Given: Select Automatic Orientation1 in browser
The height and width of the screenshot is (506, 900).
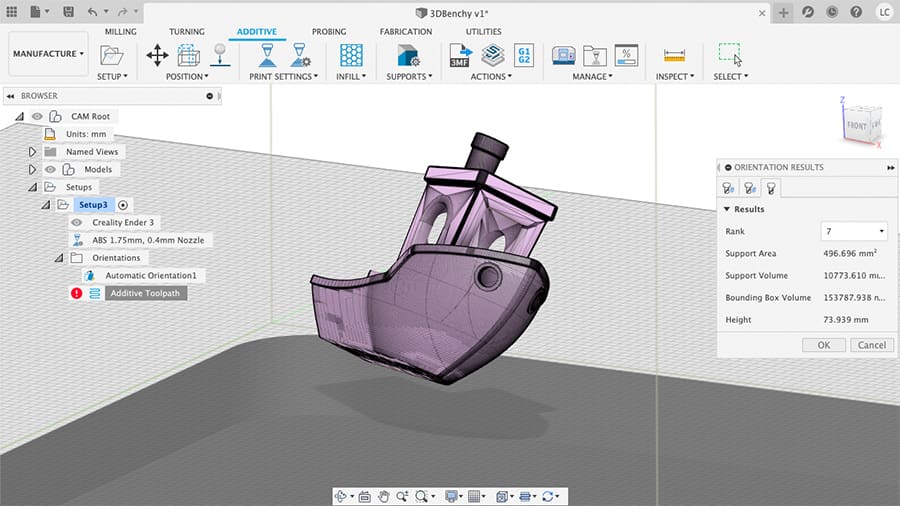Looking at the screenshot, I should coord(150,275).
